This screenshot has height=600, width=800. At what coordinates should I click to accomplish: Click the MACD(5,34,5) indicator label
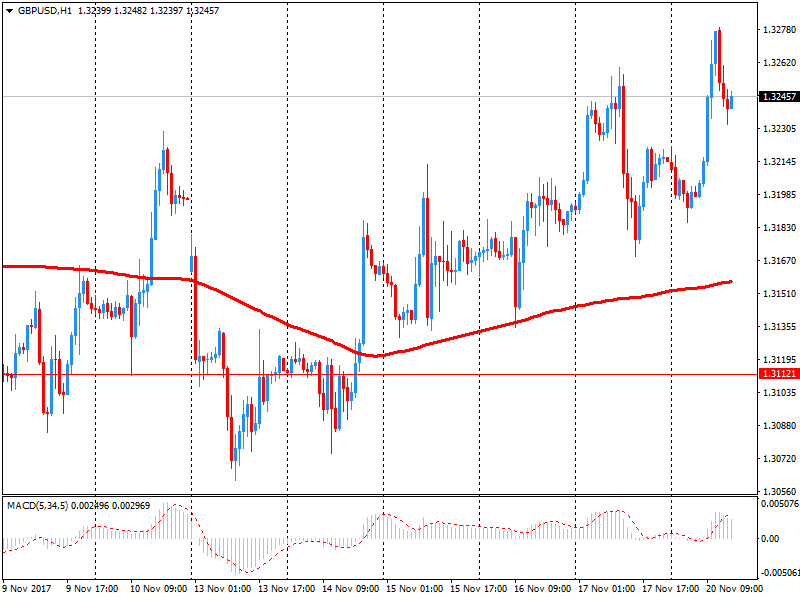[x=37, y=506]
